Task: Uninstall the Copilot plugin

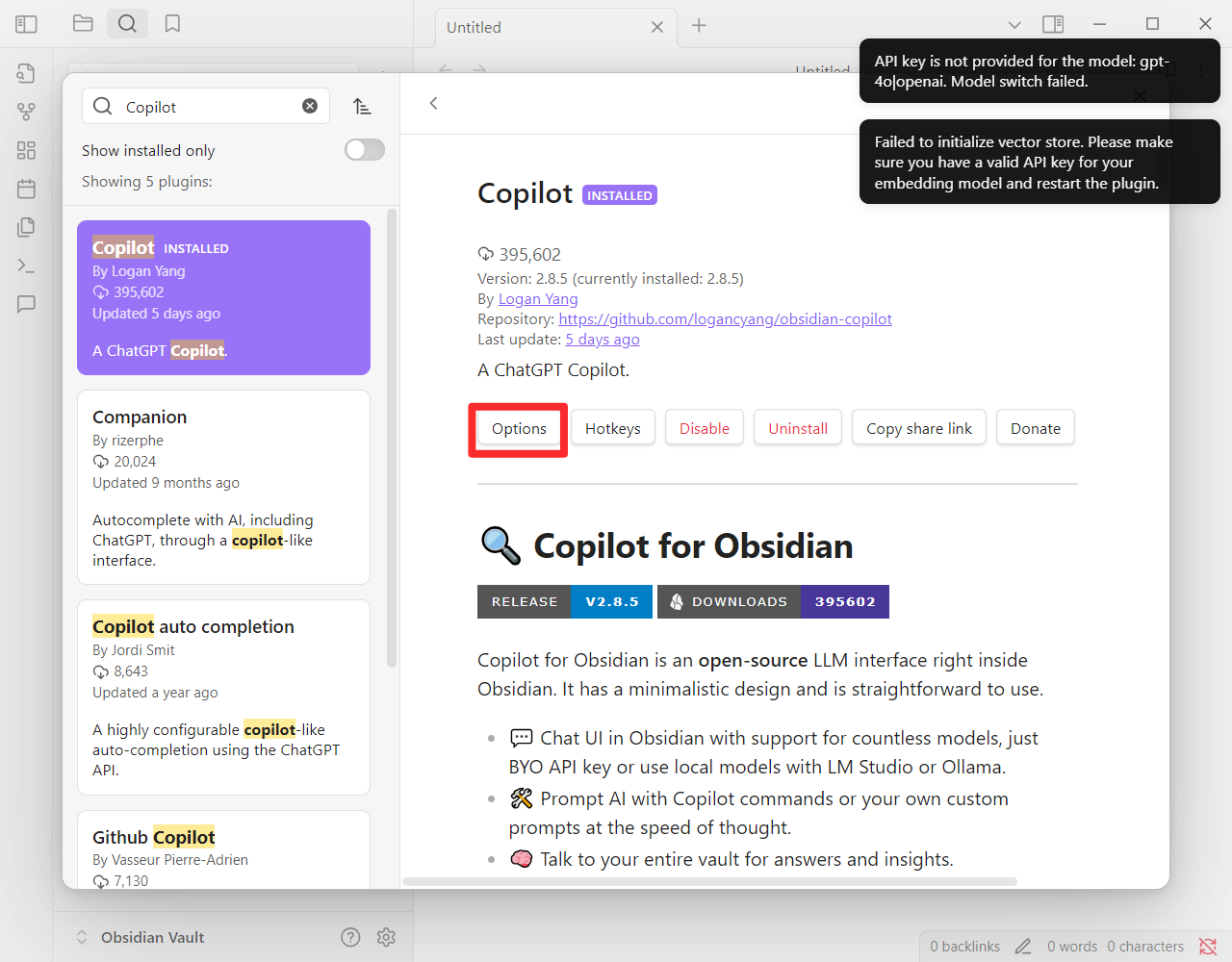Action: coord(798,428)
